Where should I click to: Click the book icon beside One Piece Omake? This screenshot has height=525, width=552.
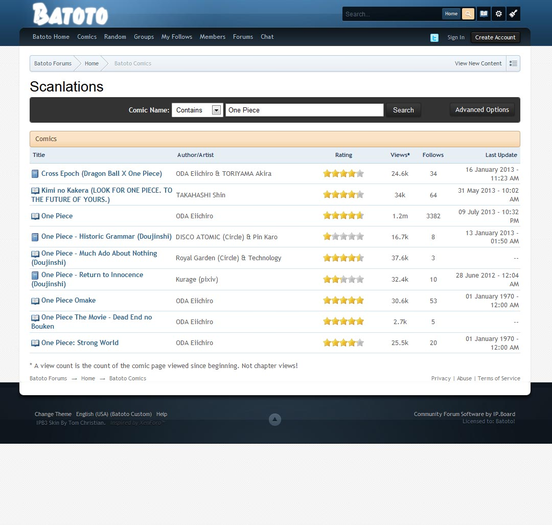[x=35, y=301]
